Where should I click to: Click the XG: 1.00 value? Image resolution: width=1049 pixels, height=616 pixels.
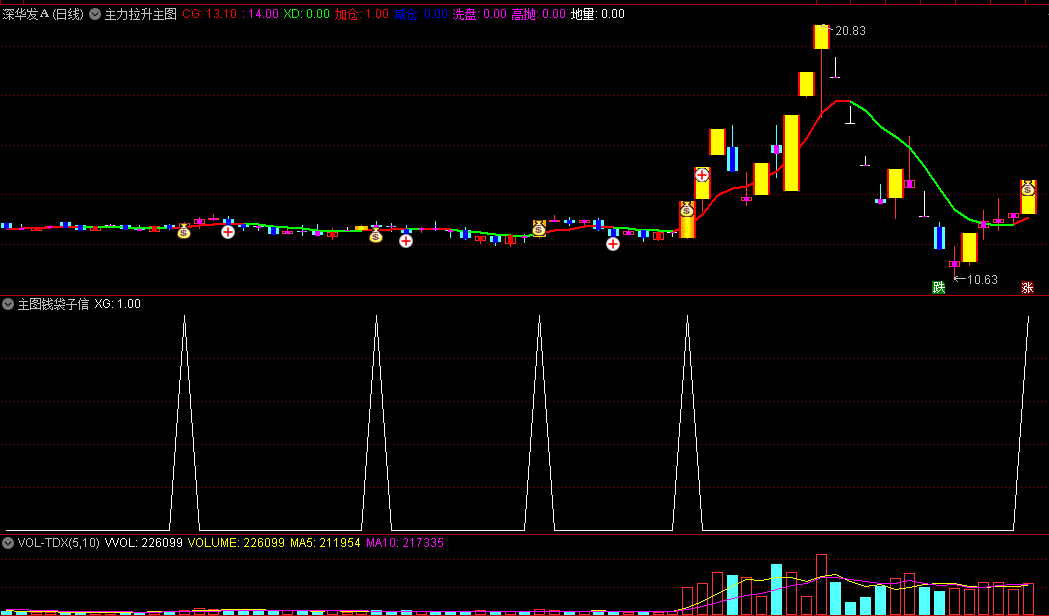(x=118, y=304)
